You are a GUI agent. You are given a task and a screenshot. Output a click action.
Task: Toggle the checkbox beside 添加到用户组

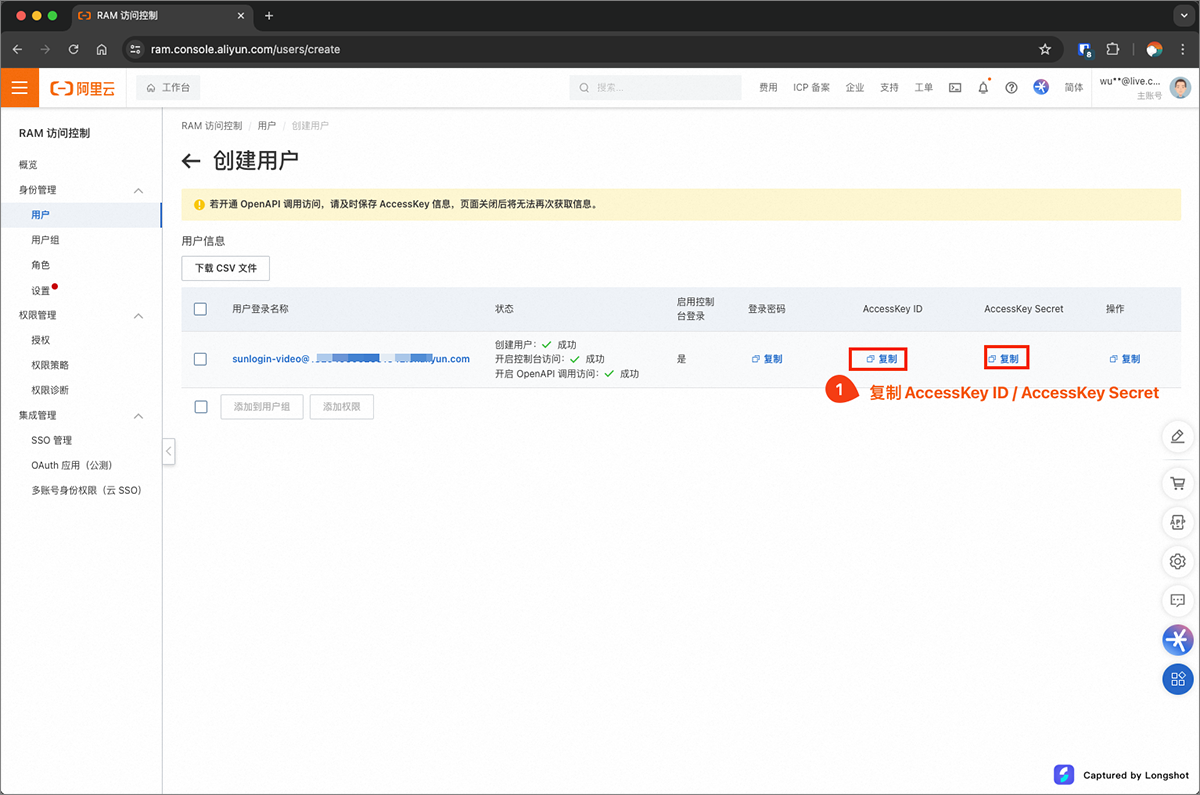(200, 407)
